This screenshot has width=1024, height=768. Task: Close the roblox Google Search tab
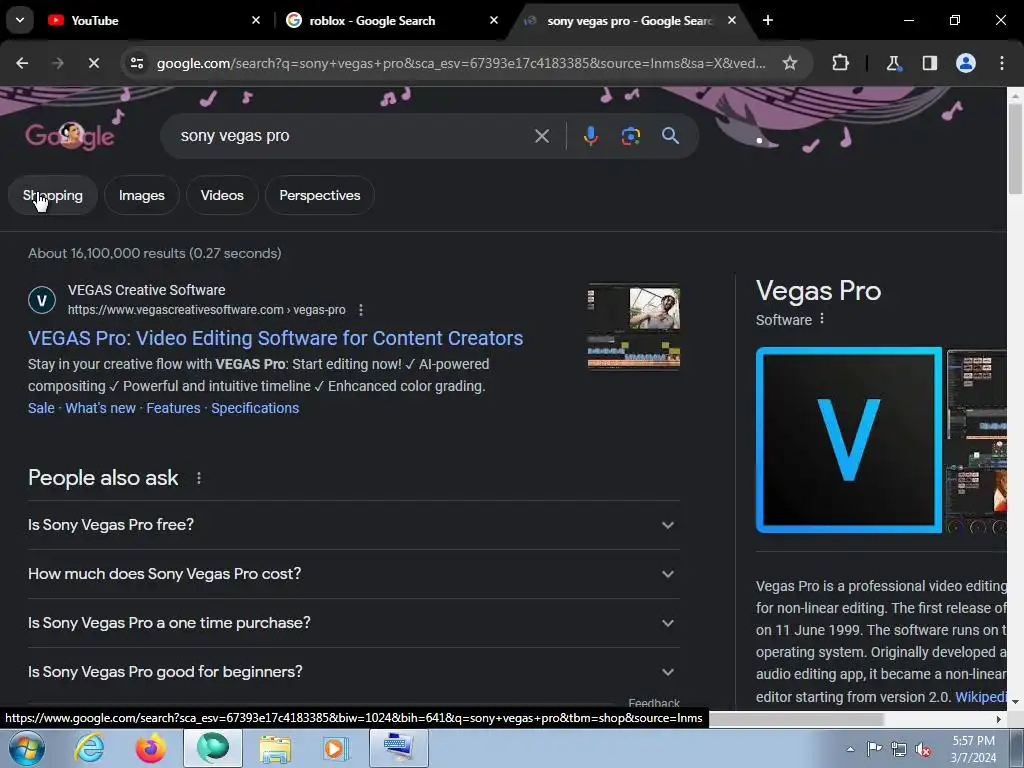click(494, 20)
